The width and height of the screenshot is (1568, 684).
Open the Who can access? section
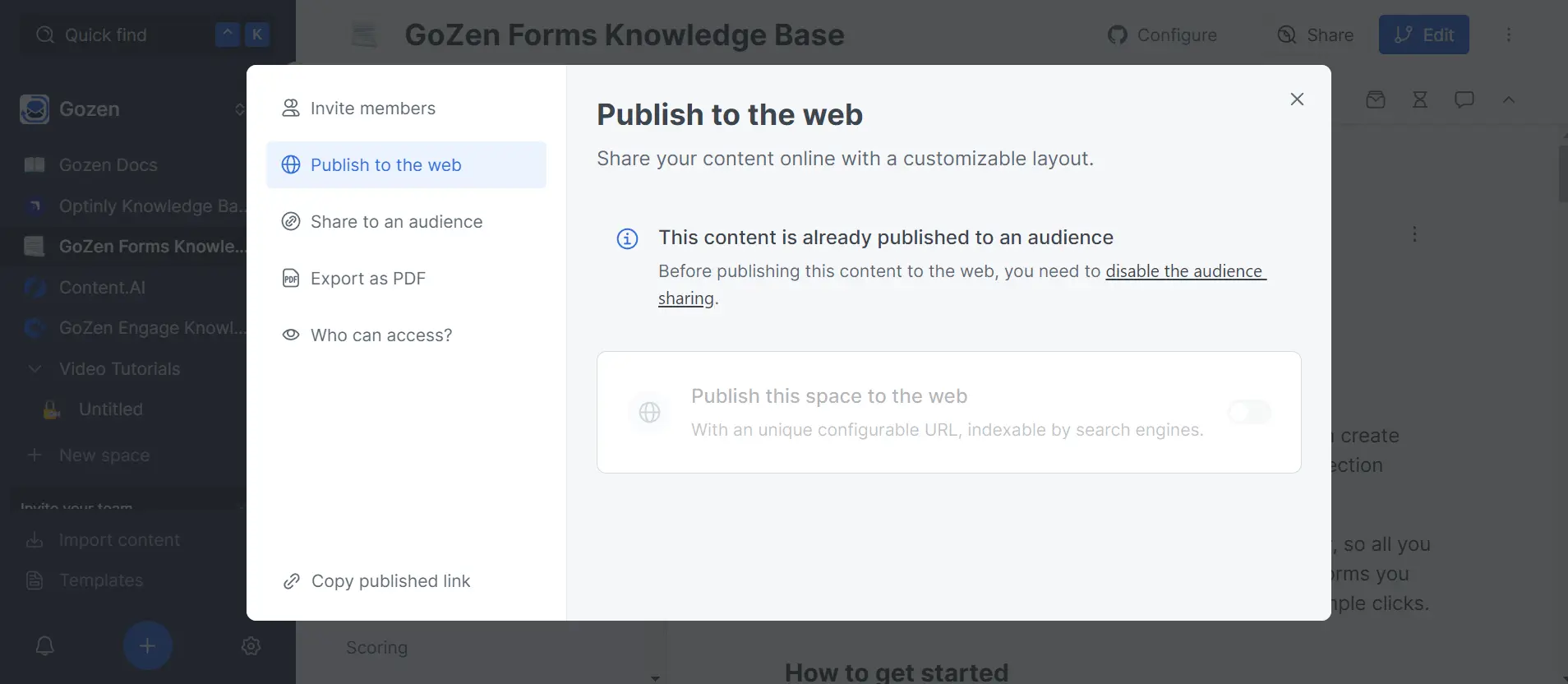(380, 335)
